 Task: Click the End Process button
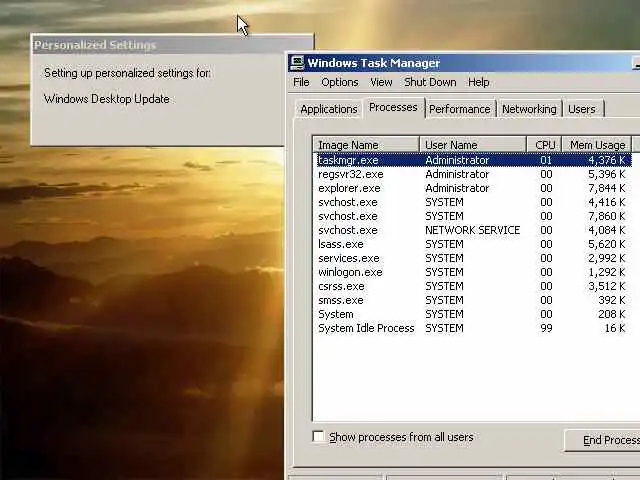point(602,440)
